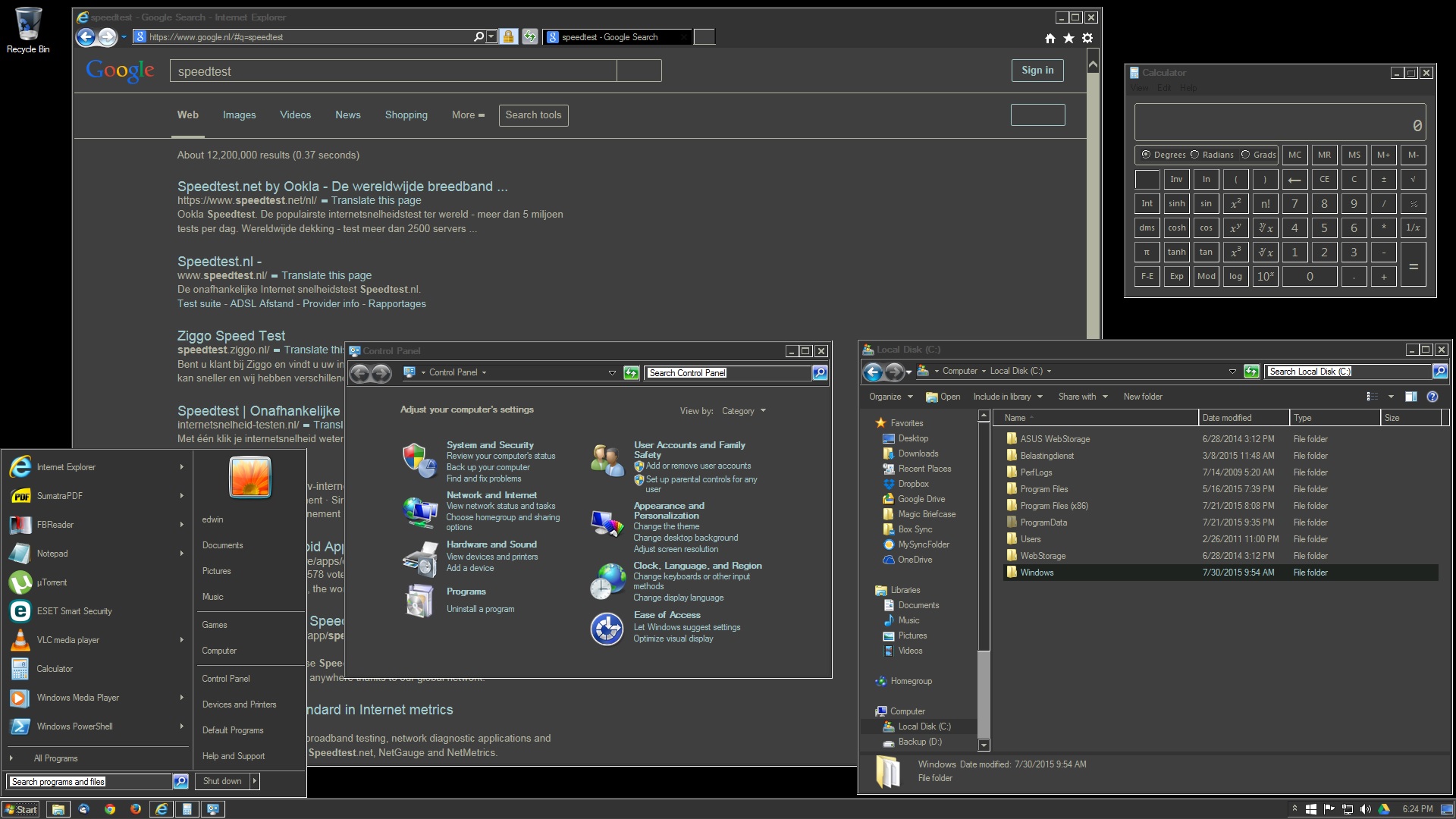1456x819 pixels.
Task: Open the View menu in Calculator
Action: click(1139, 87)
